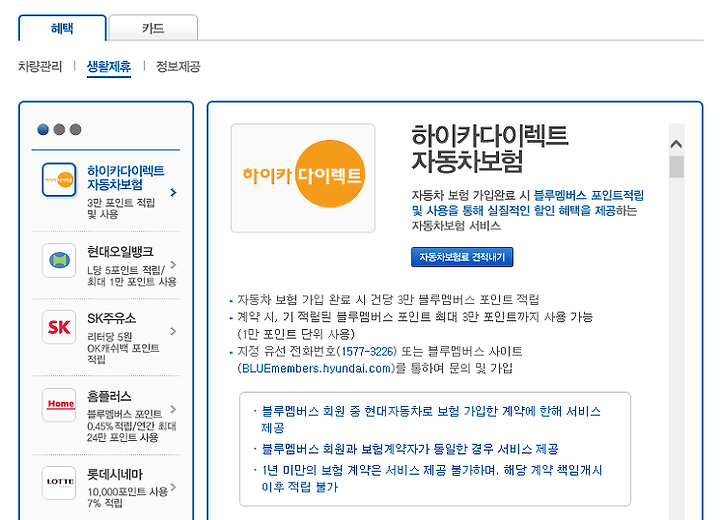The image size is (720, 520).
Task: Click '리터당 5원 OK캐쉬백 포인트 적립' text
Action: coord(123,348)
